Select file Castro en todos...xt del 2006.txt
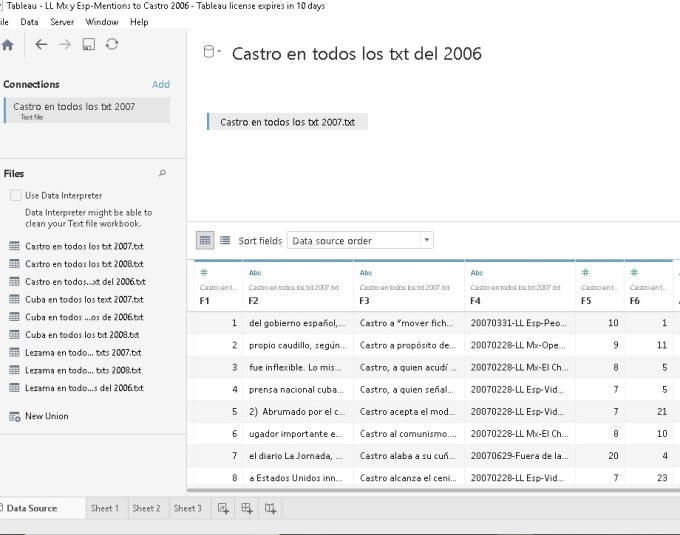 coord(85,281)
